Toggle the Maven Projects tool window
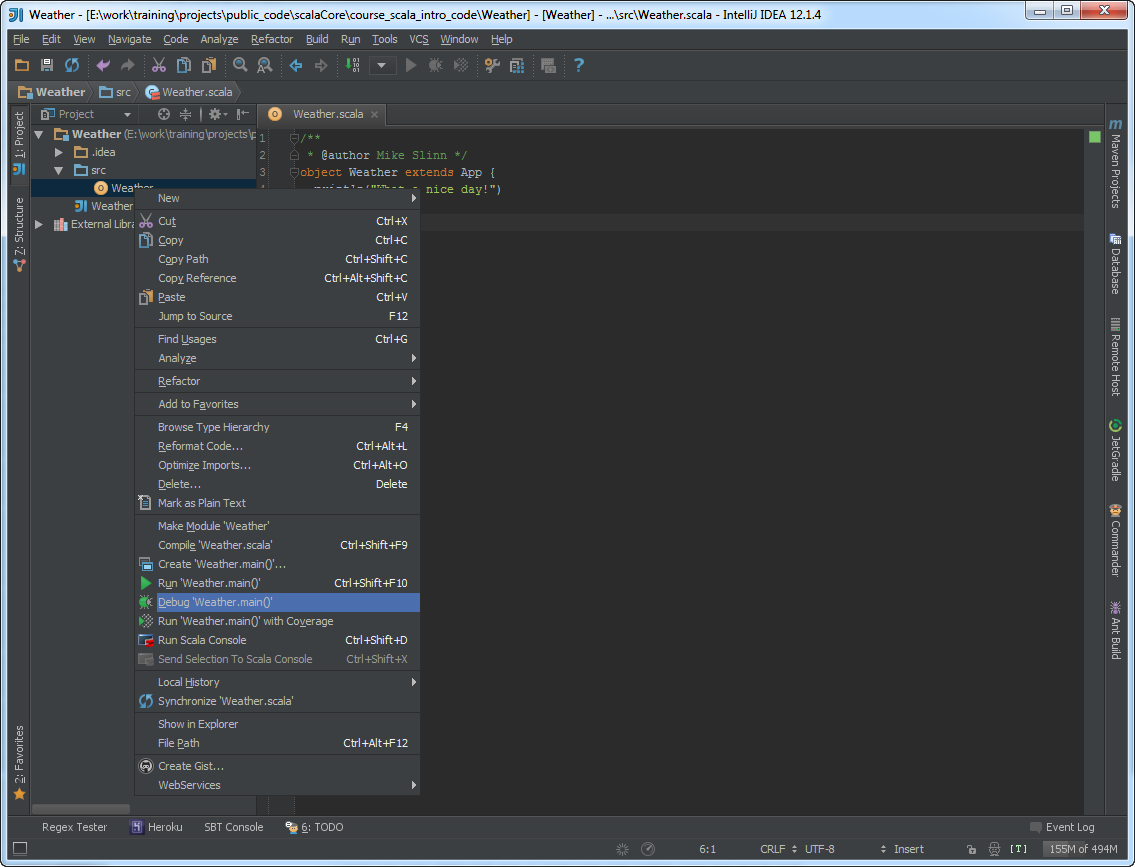The image size is (1135, 867). (x=1115, y=164)
